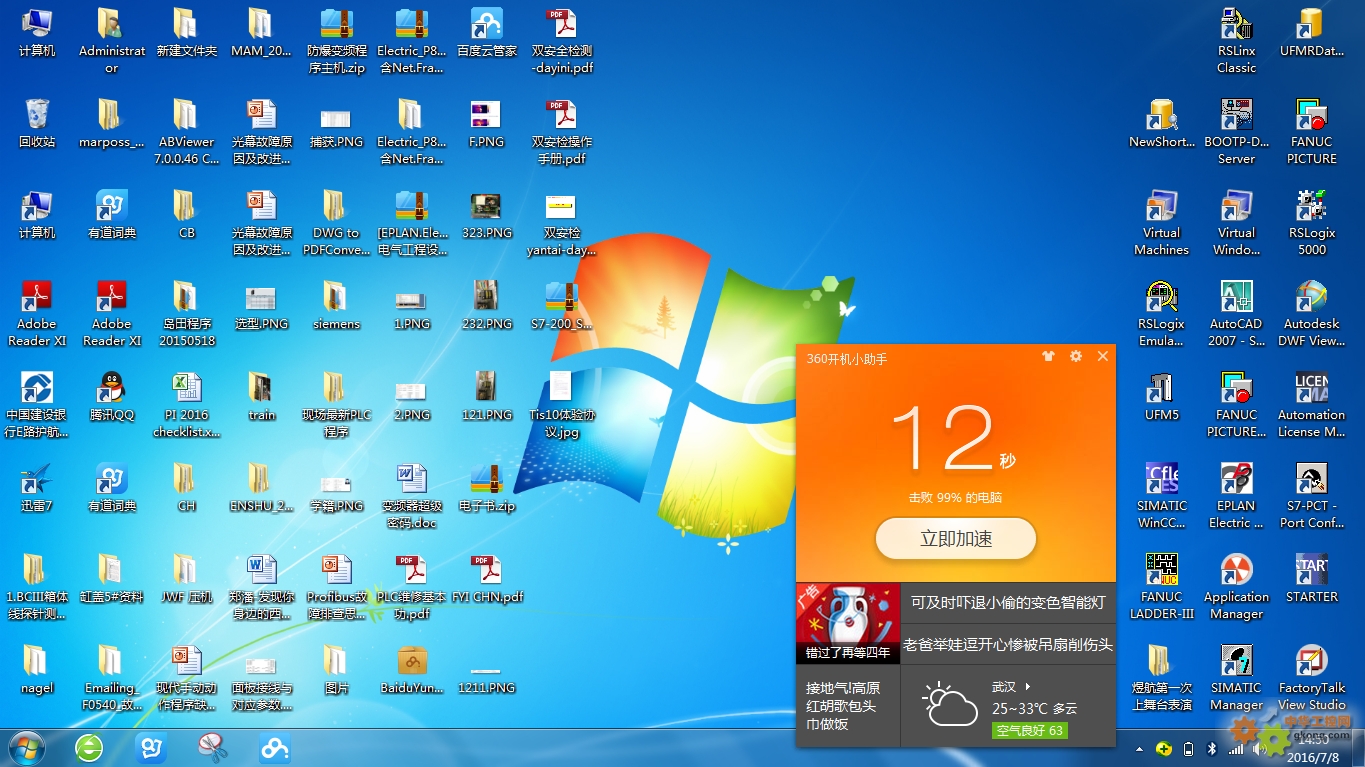The width and height of the screenshot is (1365, 767).
Task: Select the UFM5 desktop shortcut
Action: pos(1162,397)
